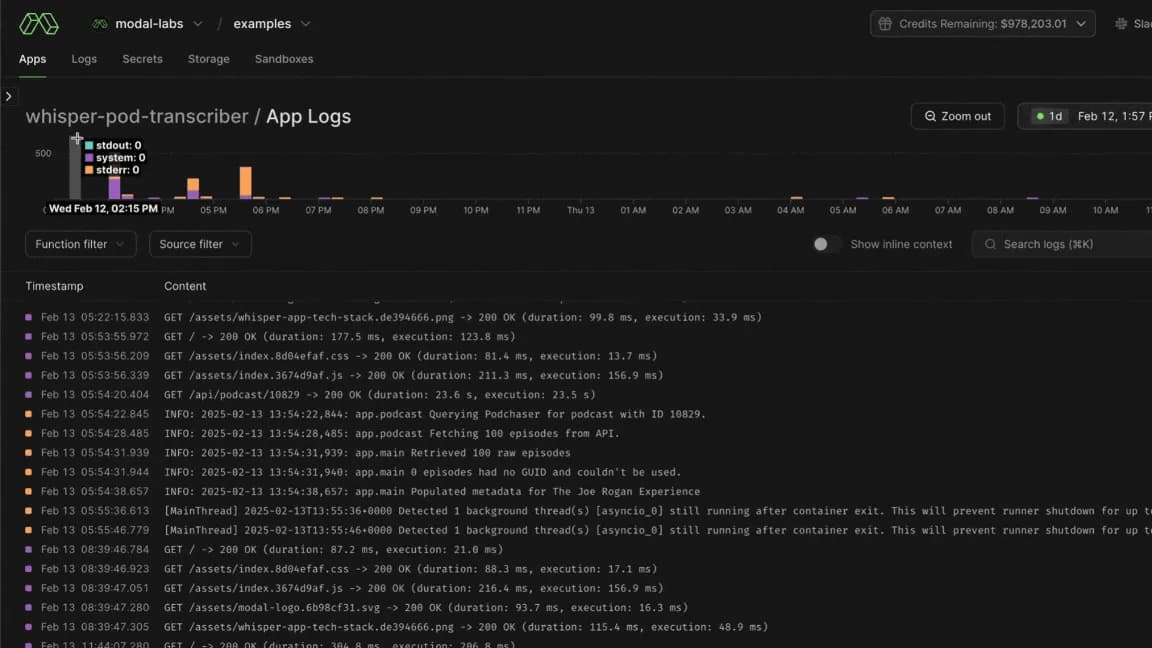Click the Zoom out button
The image size is (1152, 648).
957,116
